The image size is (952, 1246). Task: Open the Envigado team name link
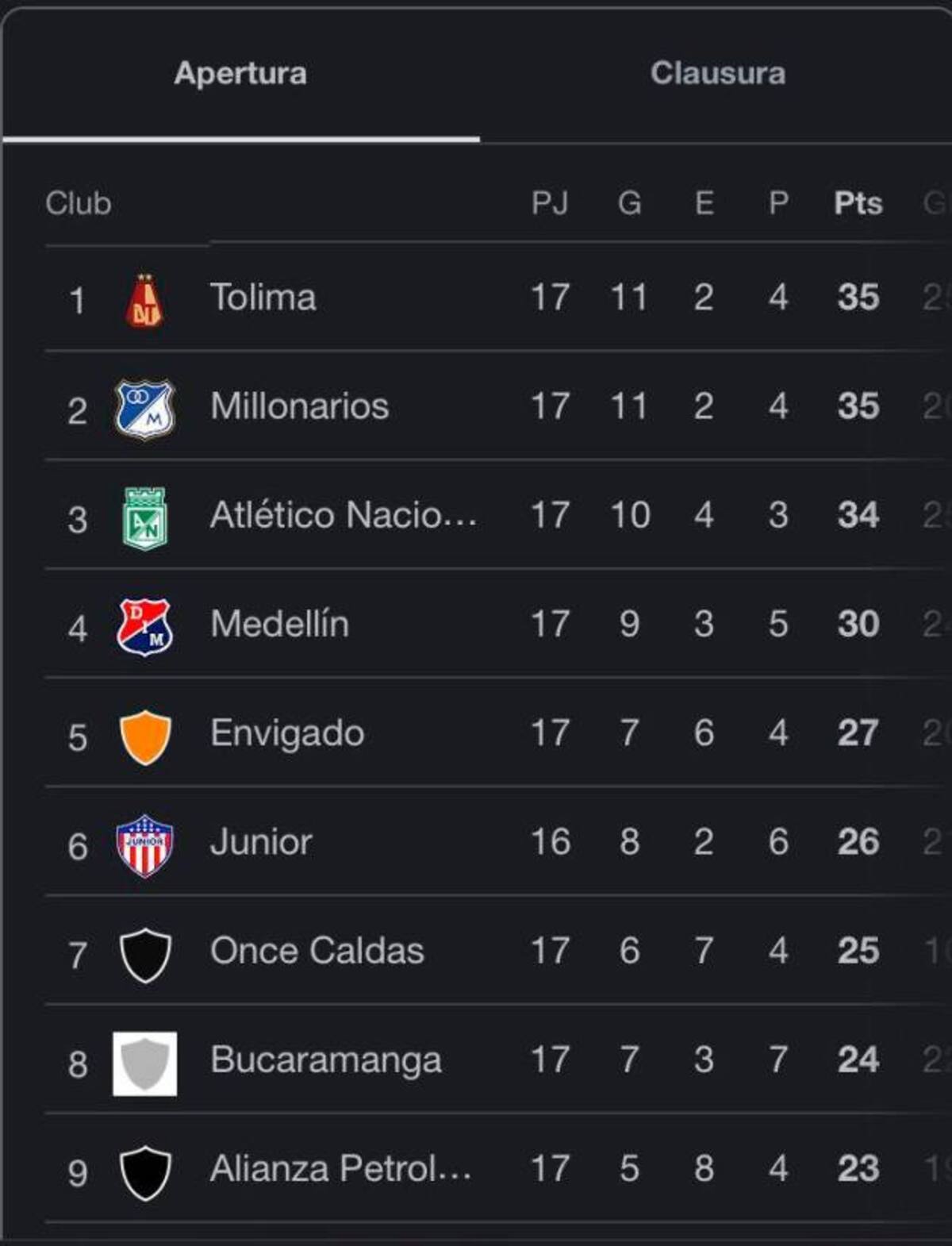click(x=286, y=733)
